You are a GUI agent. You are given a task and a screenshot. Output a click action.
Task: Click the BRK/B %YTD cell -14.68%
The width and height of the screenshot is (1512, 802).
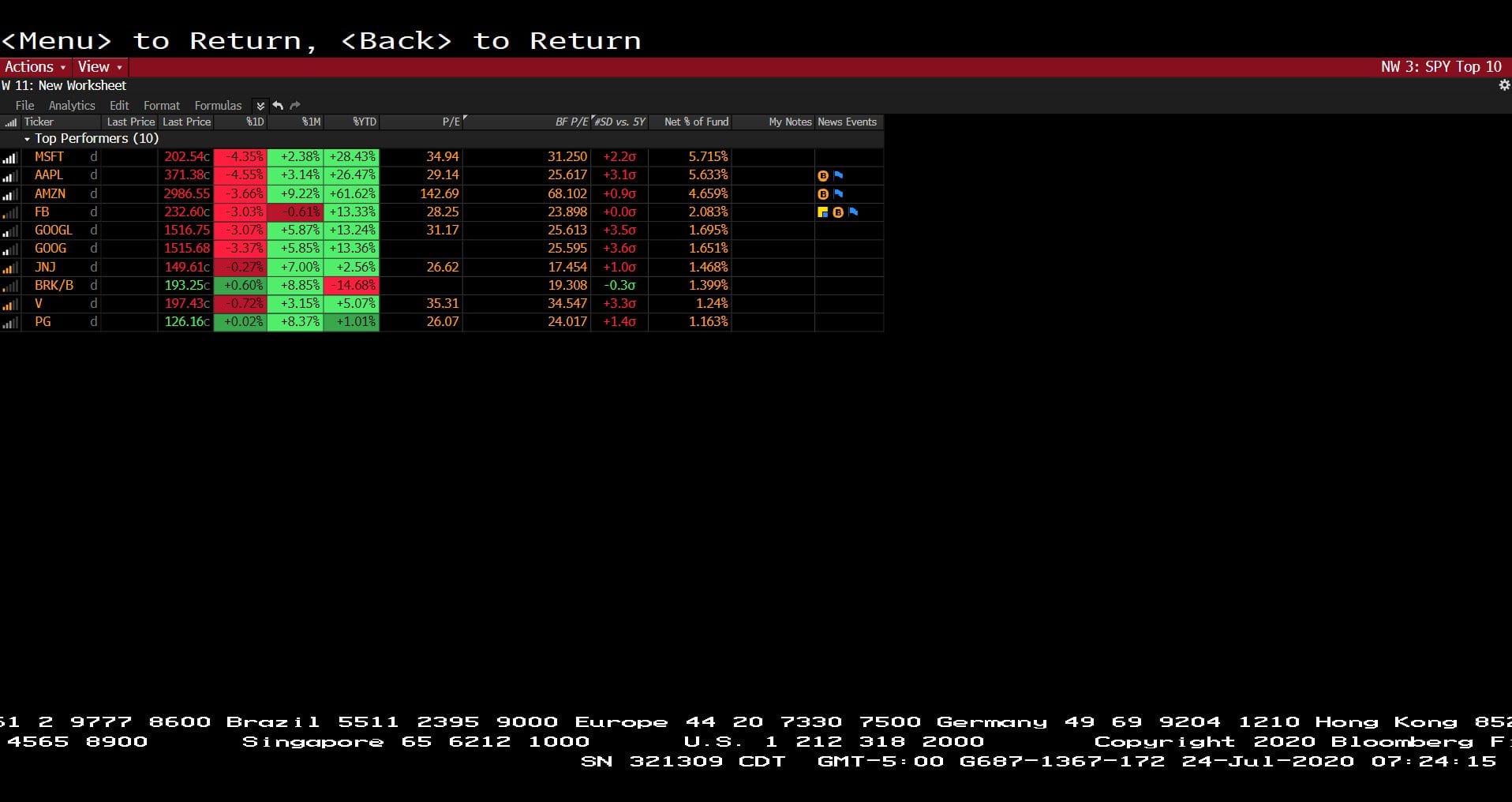click(x=351, y=286)
